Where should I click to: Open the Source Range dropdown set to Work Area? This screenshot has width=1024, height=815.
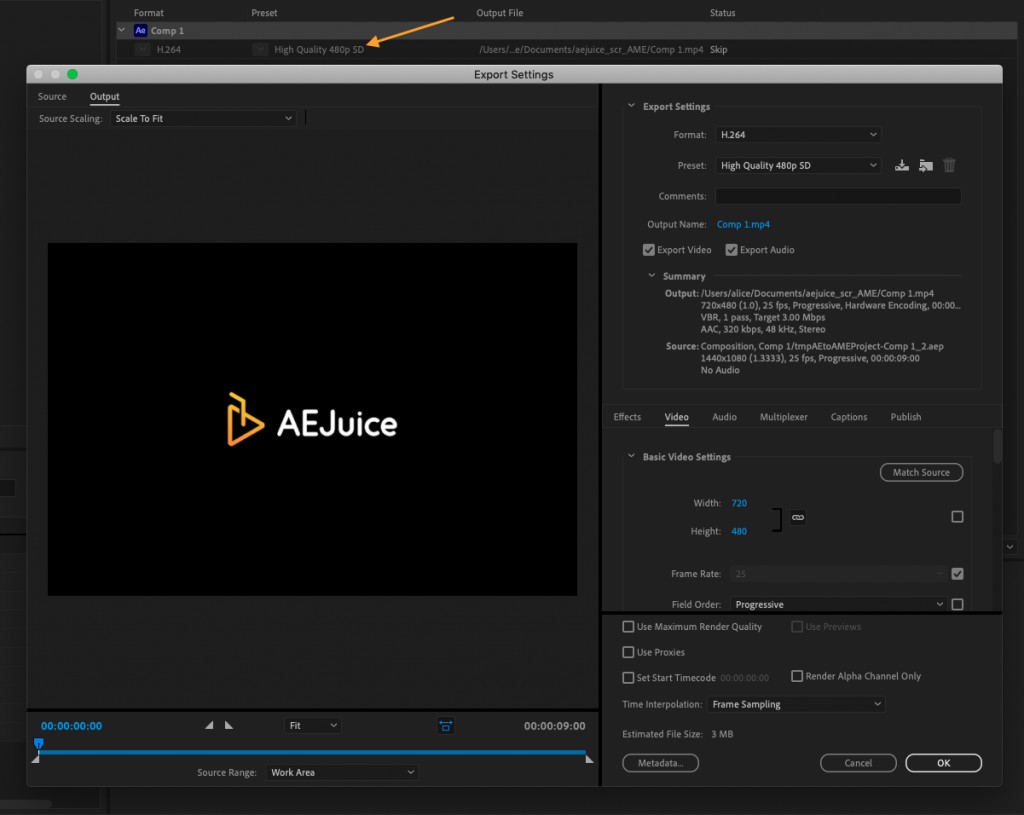(342, 772)
